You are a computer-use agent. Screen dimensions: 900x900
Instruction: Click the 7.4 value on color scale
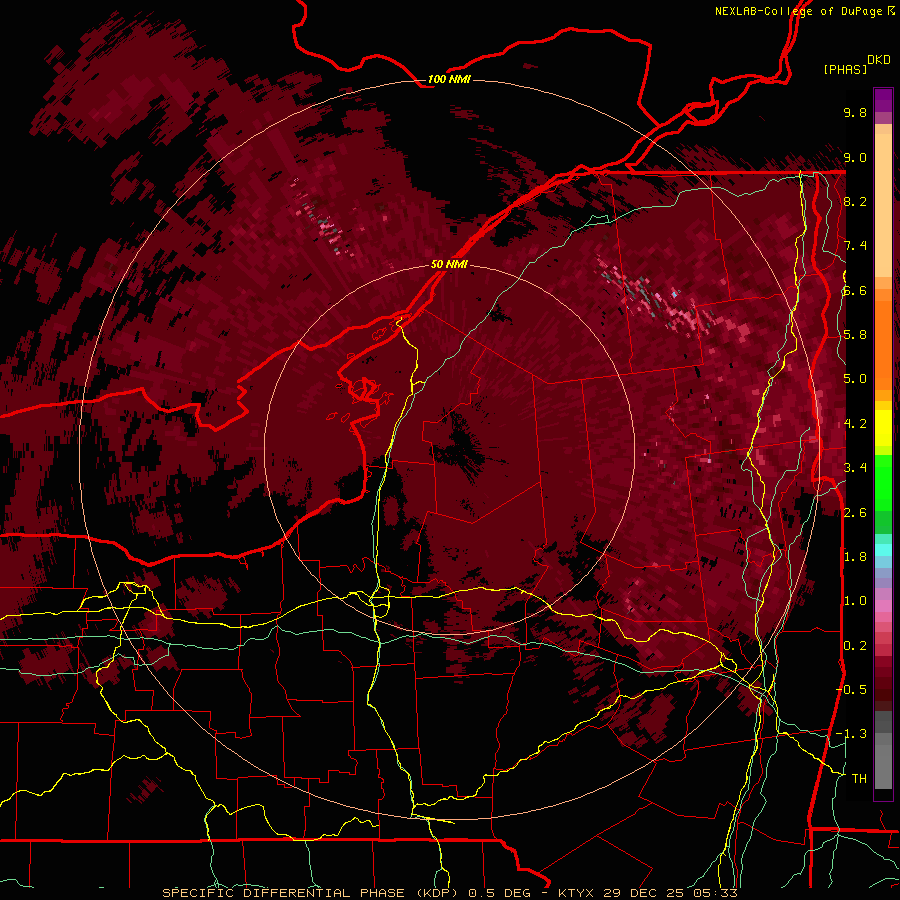(x=855, y=246)
